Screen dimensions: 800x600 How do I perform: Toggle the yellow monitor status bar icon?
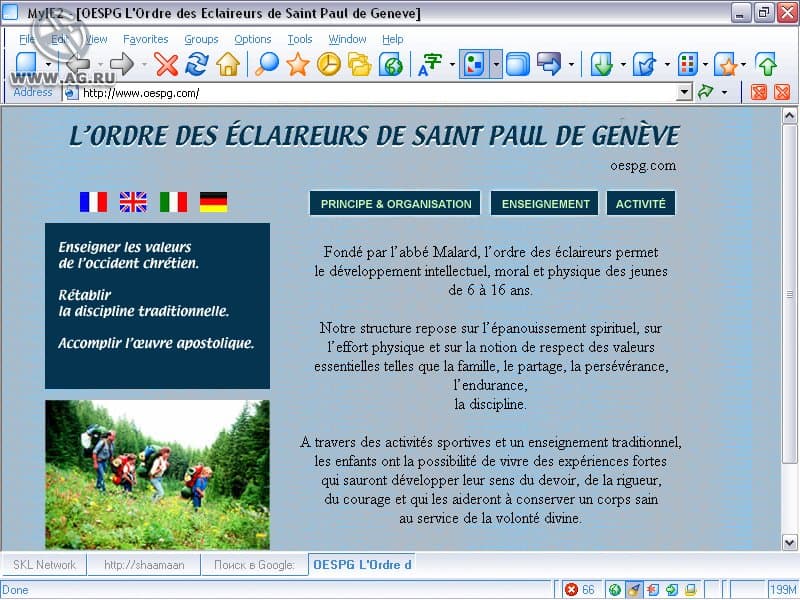click(x=691, y=590)
